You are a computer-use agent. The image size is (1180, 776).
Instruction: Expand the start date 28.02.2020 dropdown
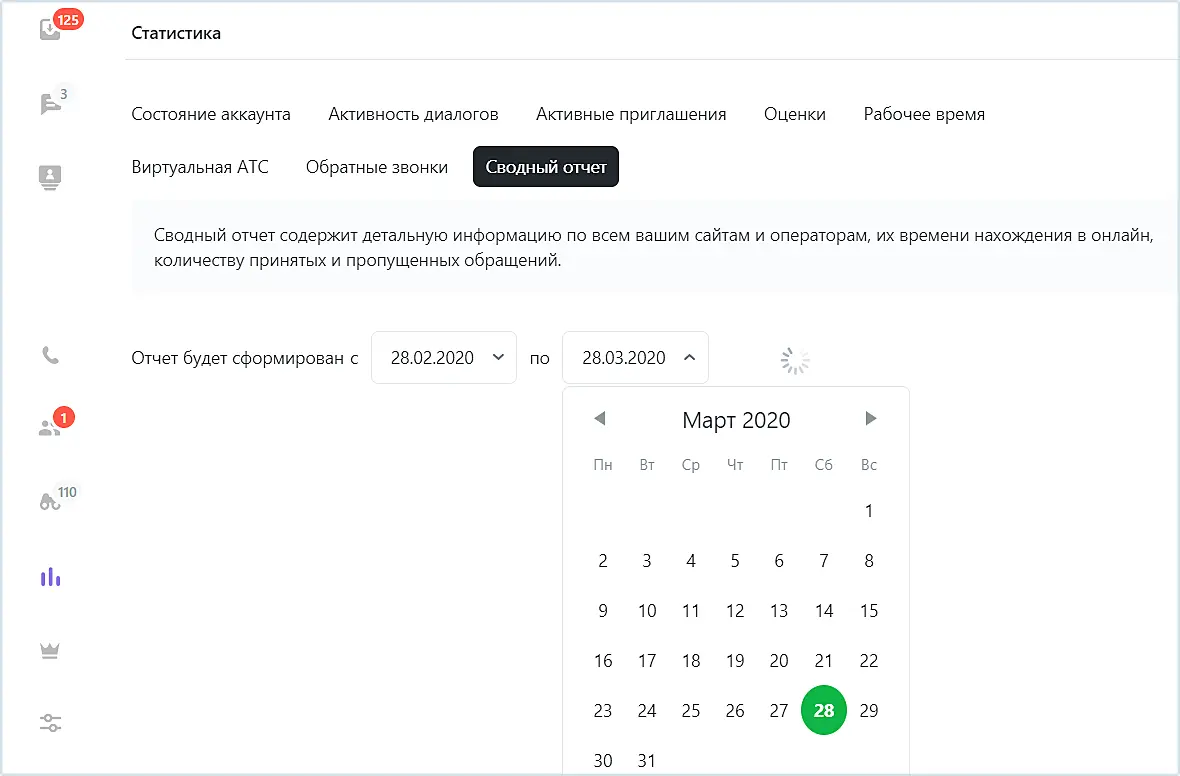click(444, 358)
